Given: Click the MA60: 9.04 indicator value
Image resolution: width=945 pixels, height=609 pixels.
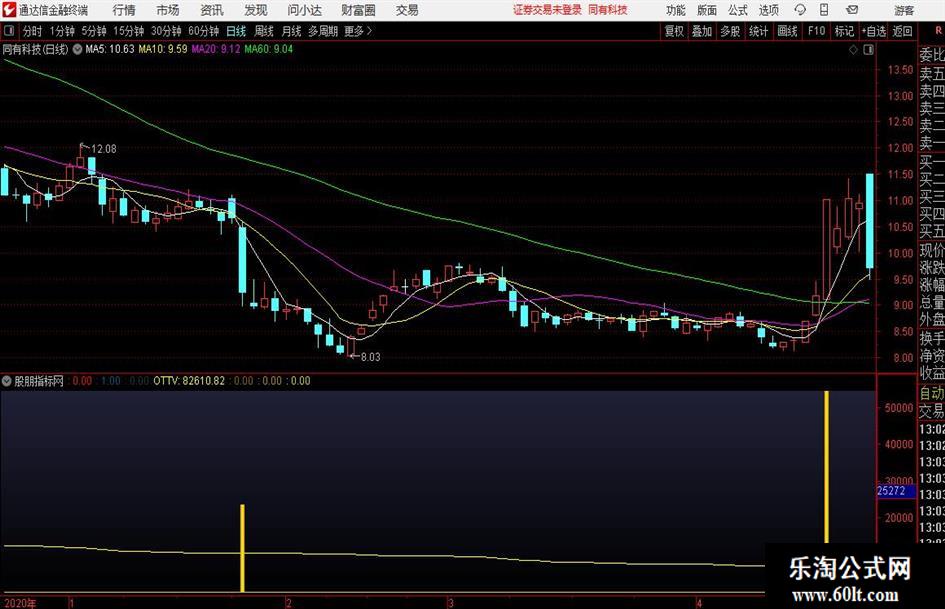Looking at the screenshot, I should pyautogui.click(x=269, y=49).
